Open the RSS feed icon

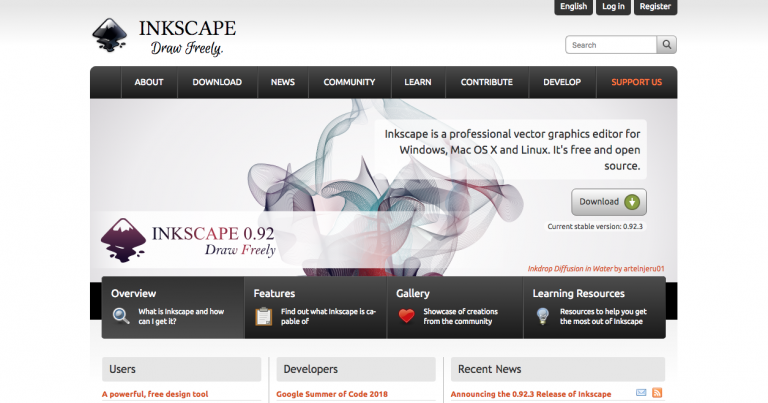coord(657,393)
